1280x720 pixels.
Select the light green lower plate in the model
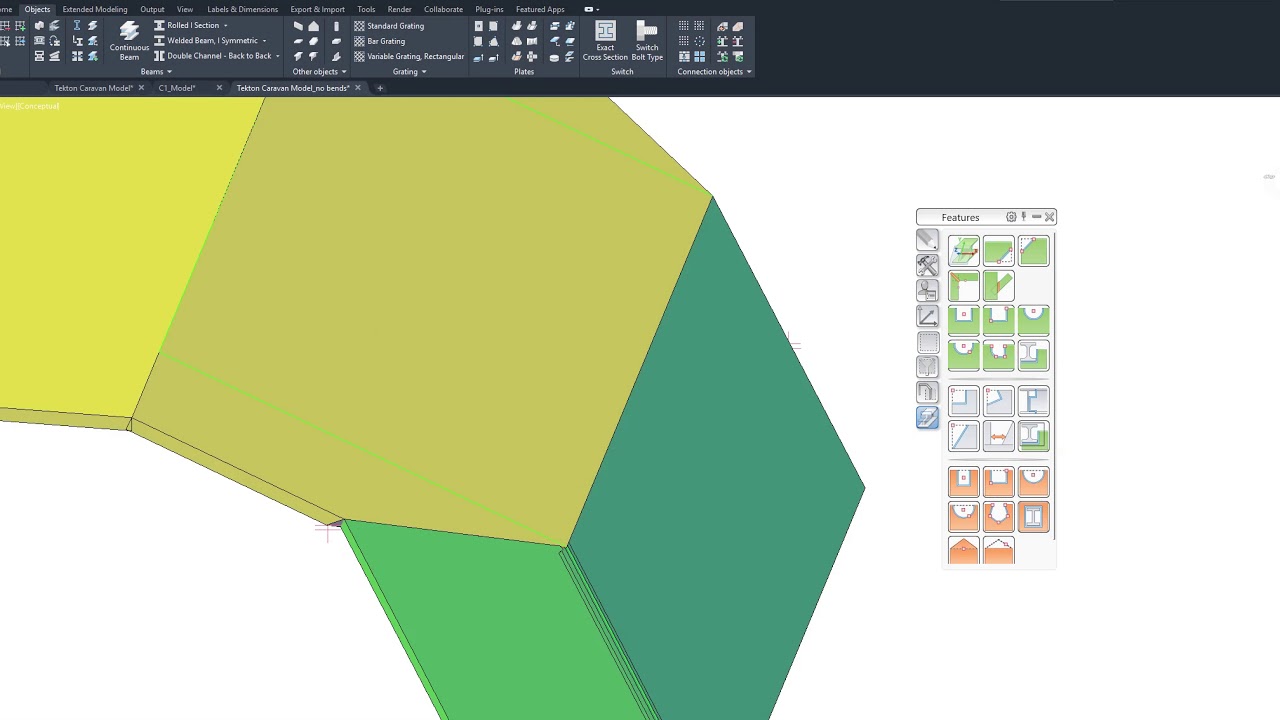coord(500,620)
